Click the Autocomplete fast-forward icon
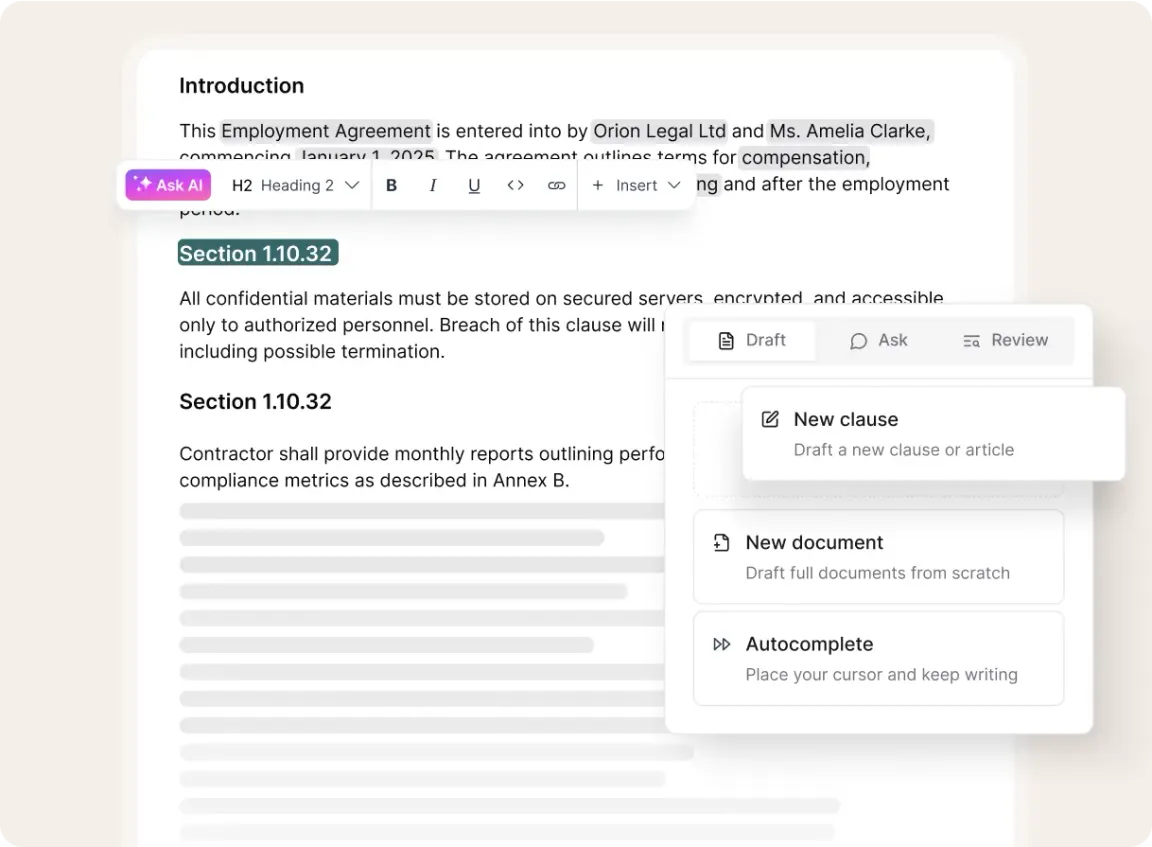 [721, 644]
